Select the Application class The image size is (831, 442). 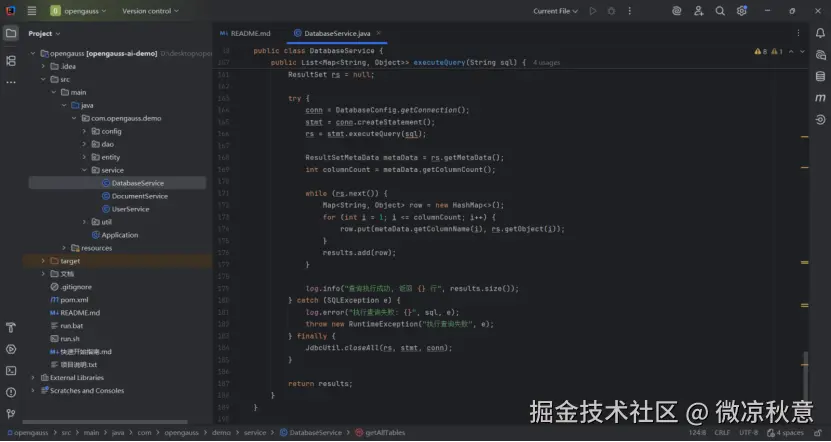115,235
